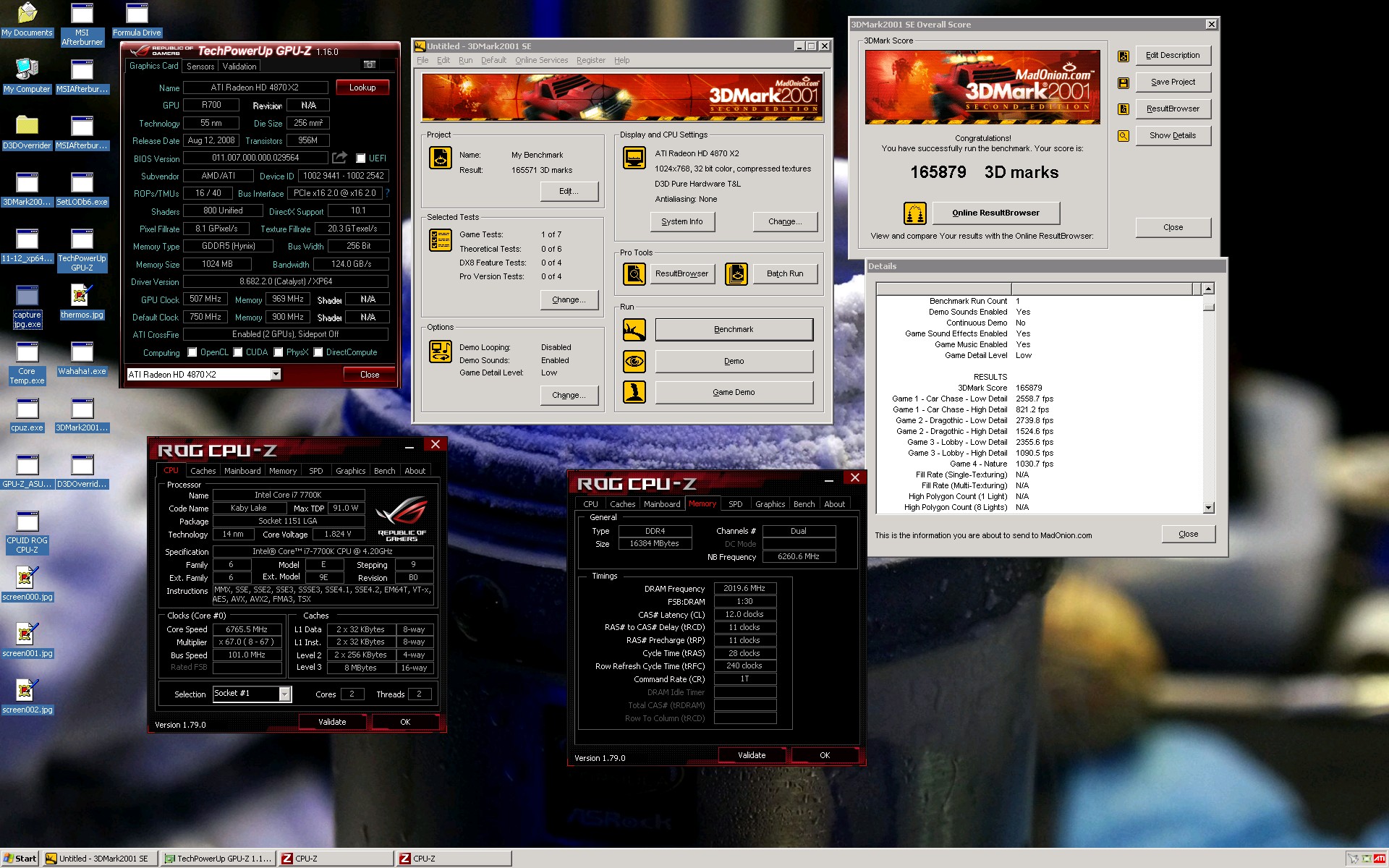Click the Display and CPU Settings monitor icon
The image size is (1389, 868).
point(634,157)
